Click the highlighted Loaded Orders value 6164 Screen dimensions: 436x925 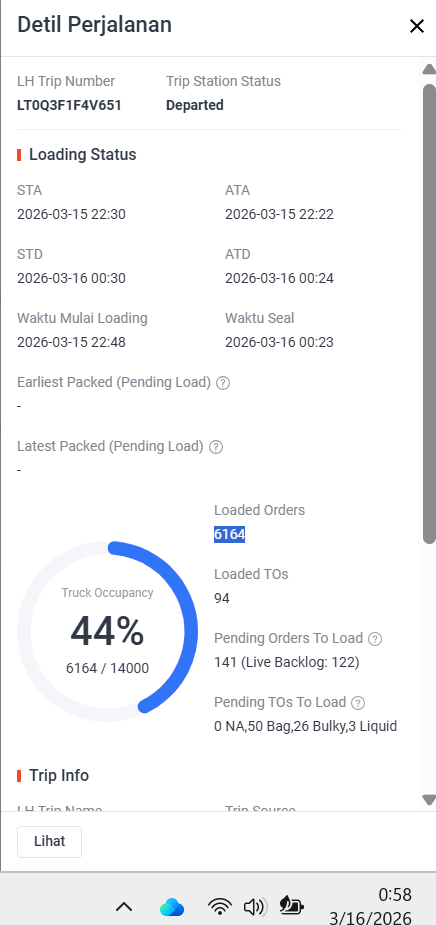(230, 534)
